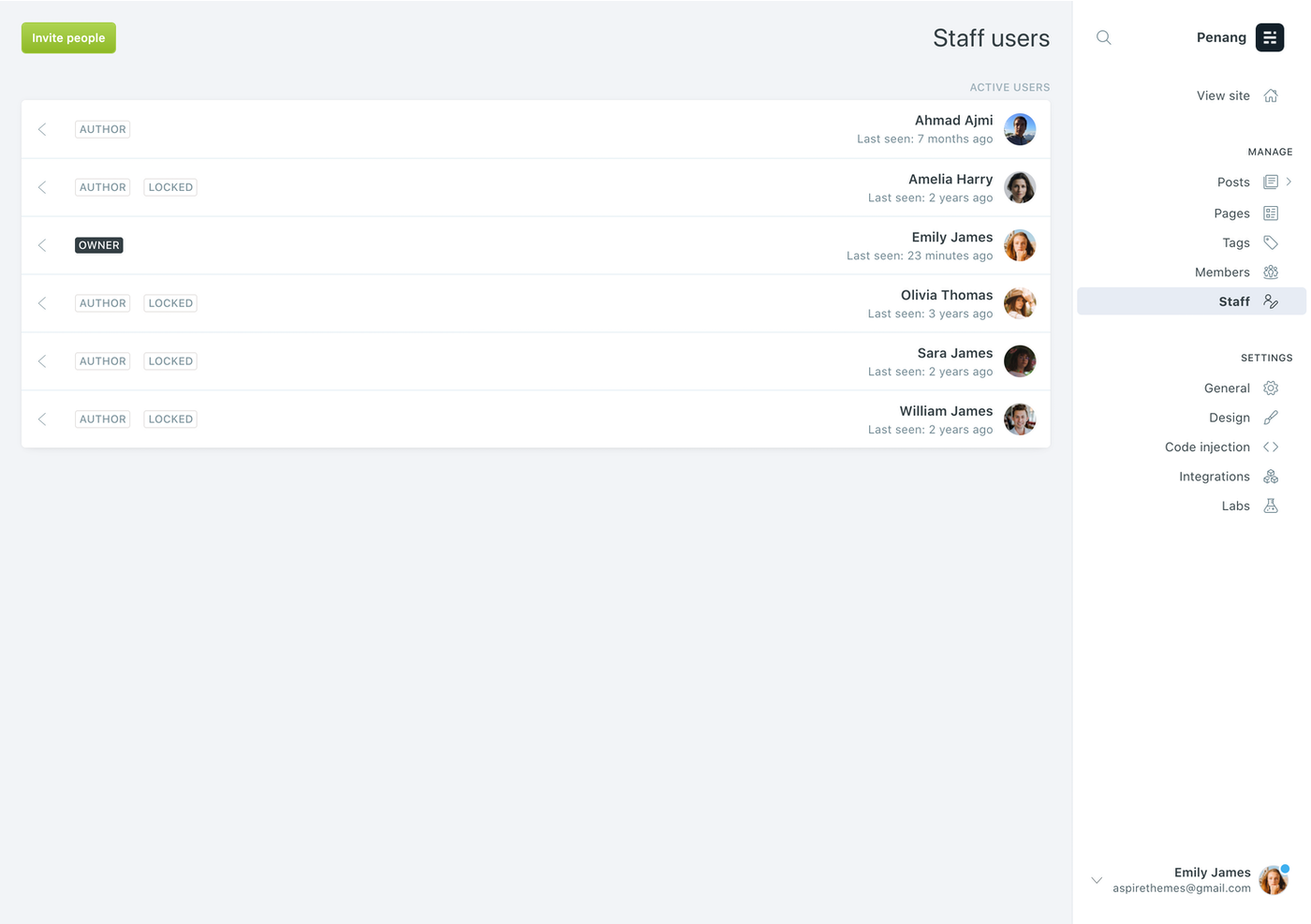Image resolution: width=1311 pixels, height=924 pixels.
Task: Click William James's avatar thumbnail
Action: tap(1020, 419)
